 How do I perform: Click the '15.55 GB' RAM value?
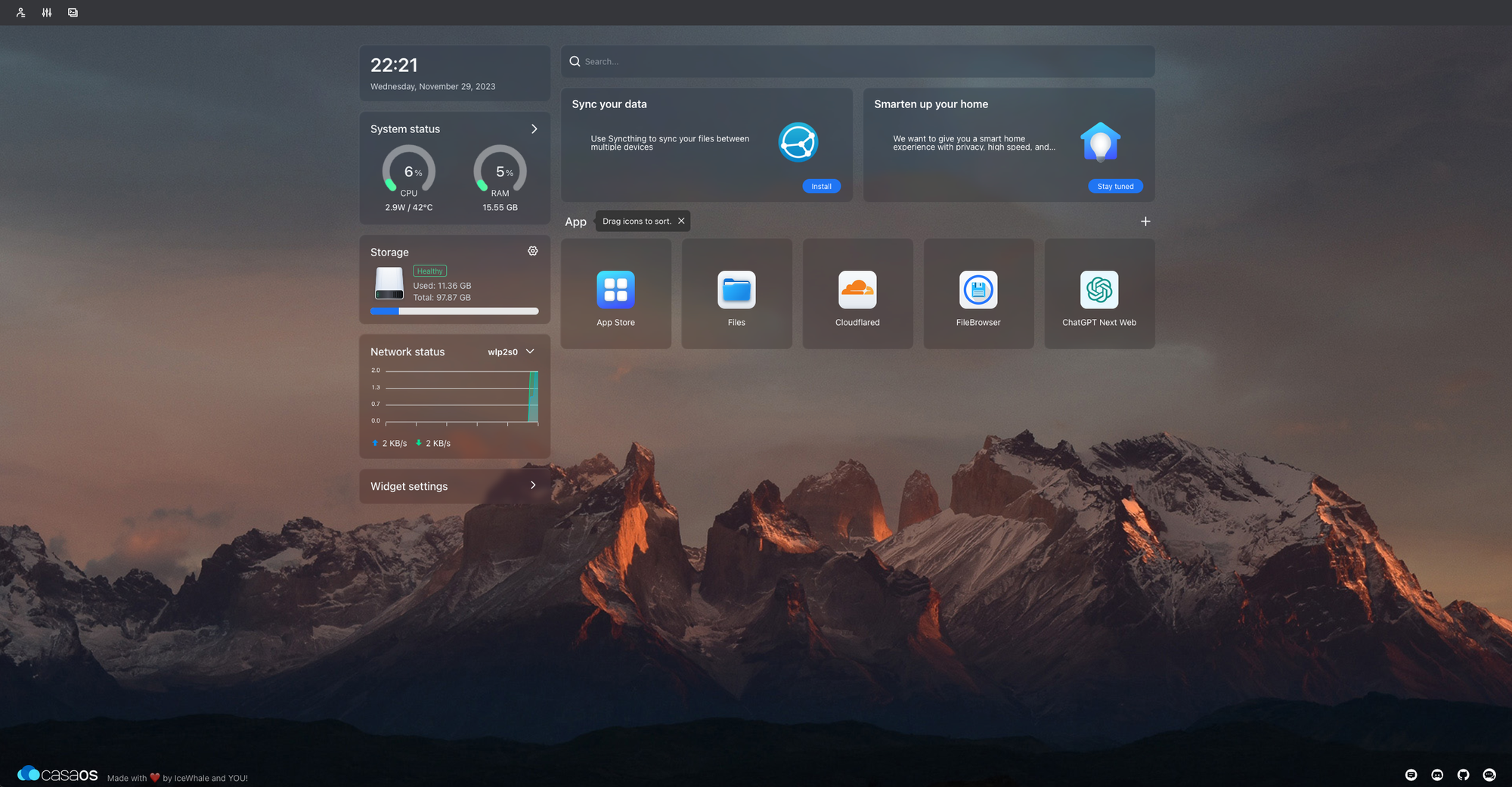click(x=500, y=207)
